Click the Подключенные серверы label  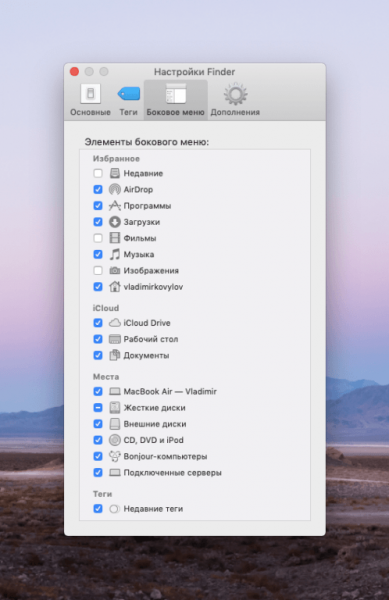tap(173, 473)
